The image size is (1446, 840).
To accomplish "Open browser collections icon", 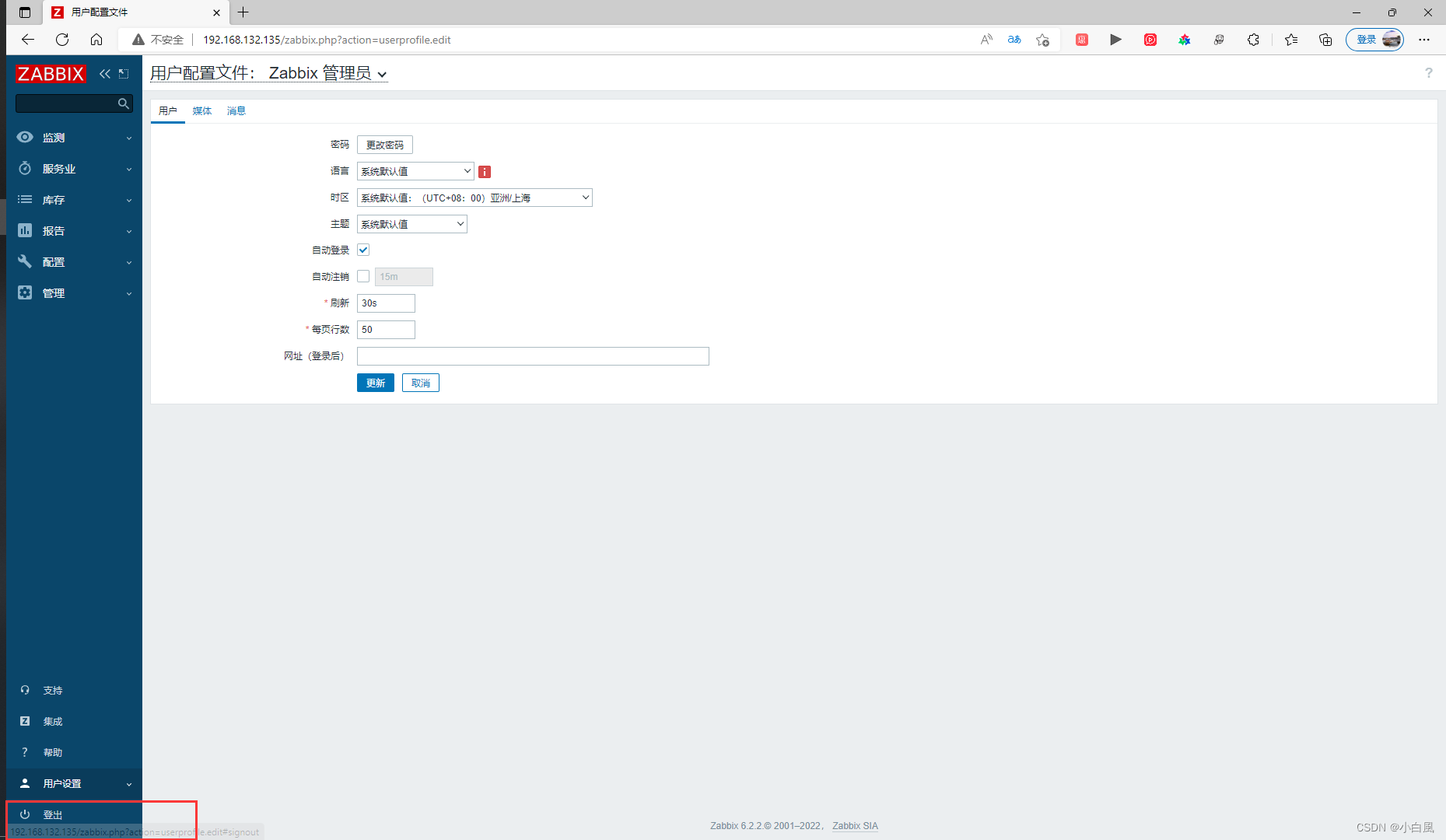I will click(1325, 40).
